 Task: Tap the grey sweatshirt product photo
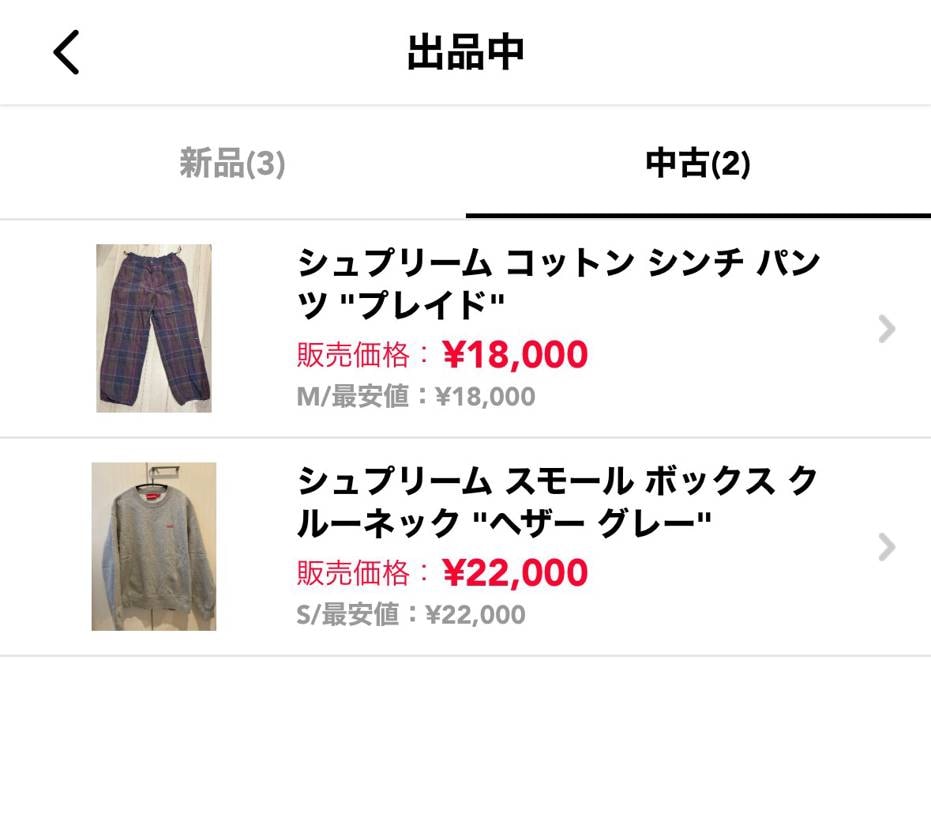[154, 547]
